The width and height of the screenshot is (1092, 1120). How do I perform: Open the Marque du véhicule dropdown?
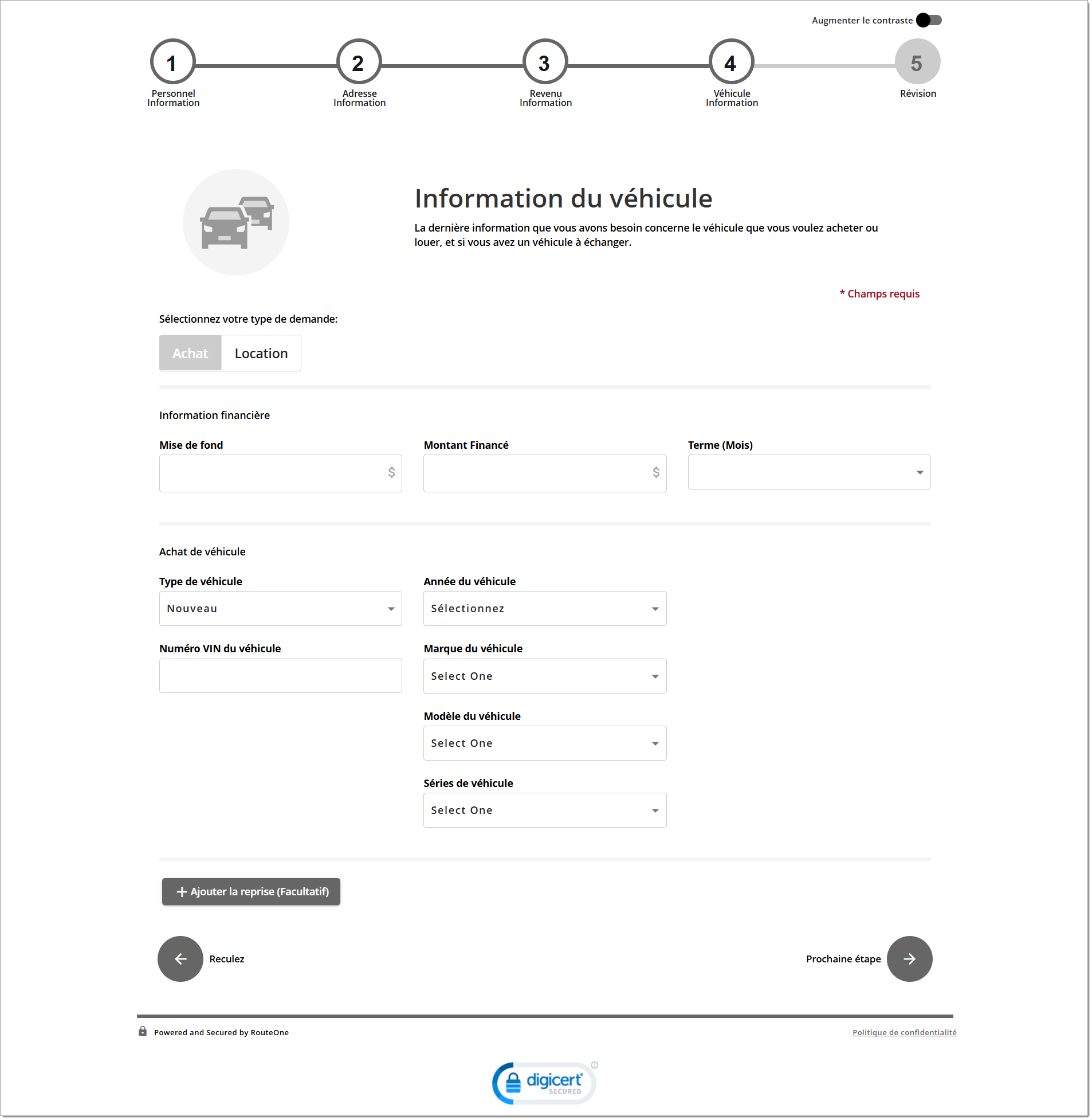coord(545,677)
